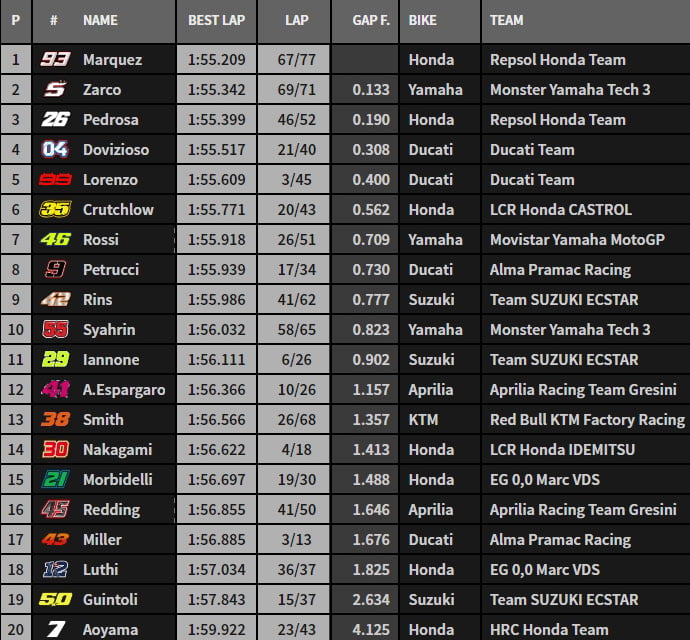Click Rossi's number 46 rider icon
690x640 pixels.
click(x=54, y=240)
